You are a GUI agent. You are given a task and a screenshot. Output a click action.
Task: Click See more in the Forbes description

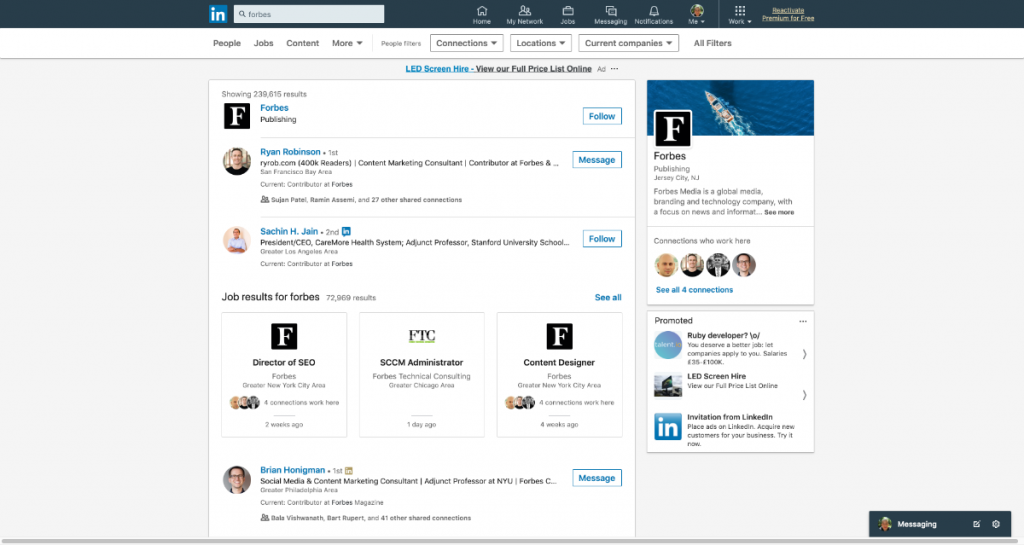pos(779,212)
